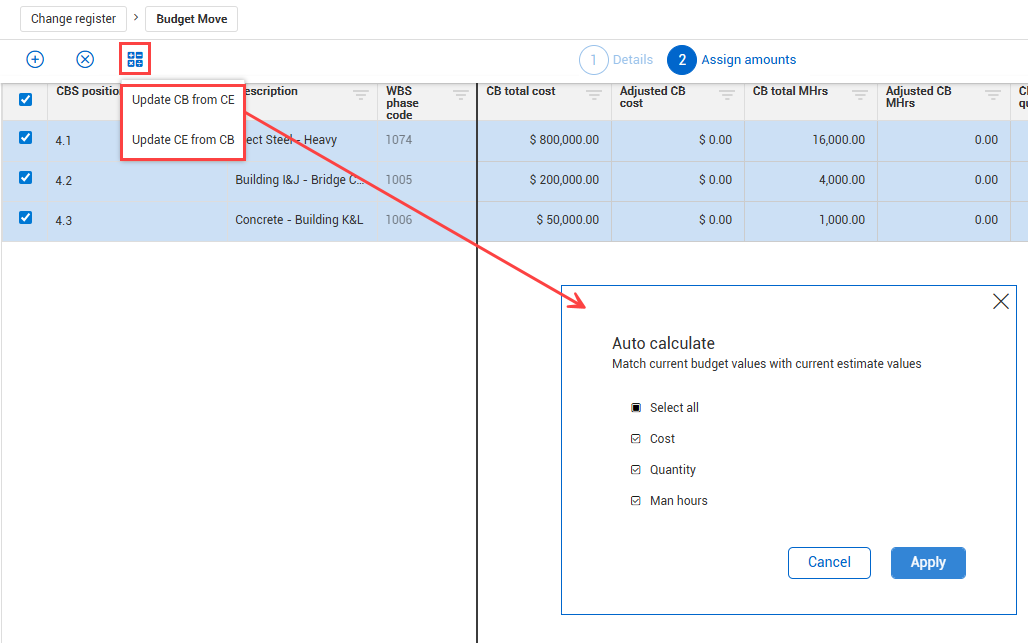This screenshot has height=643, width=1028.
Task: Choose Update CE from CB
Action: pyautogui.click(x=183, y=140)
